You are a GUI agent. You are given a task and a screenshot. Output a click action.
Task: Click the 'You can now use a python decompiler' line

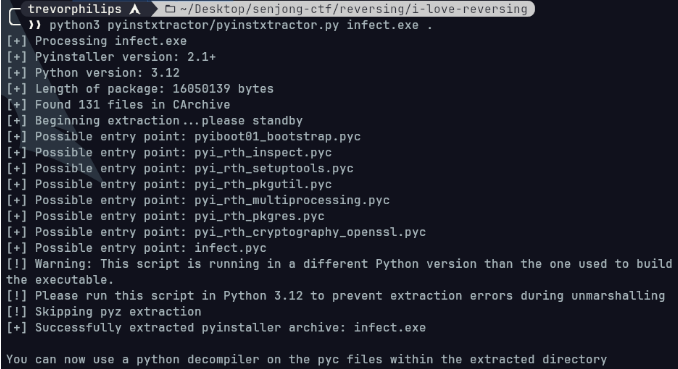pyautogui.click(x=307, y=359)
